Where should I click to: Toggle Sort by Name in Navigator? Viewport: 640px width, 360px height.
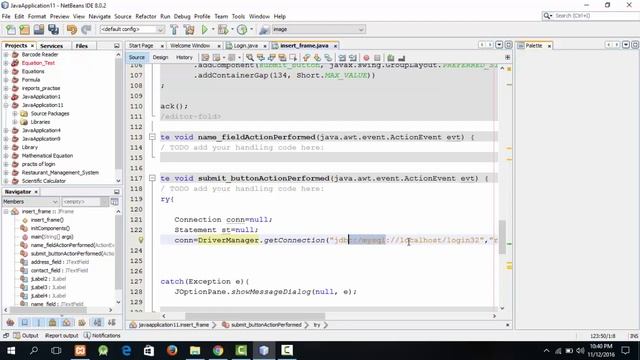point(97,323)
